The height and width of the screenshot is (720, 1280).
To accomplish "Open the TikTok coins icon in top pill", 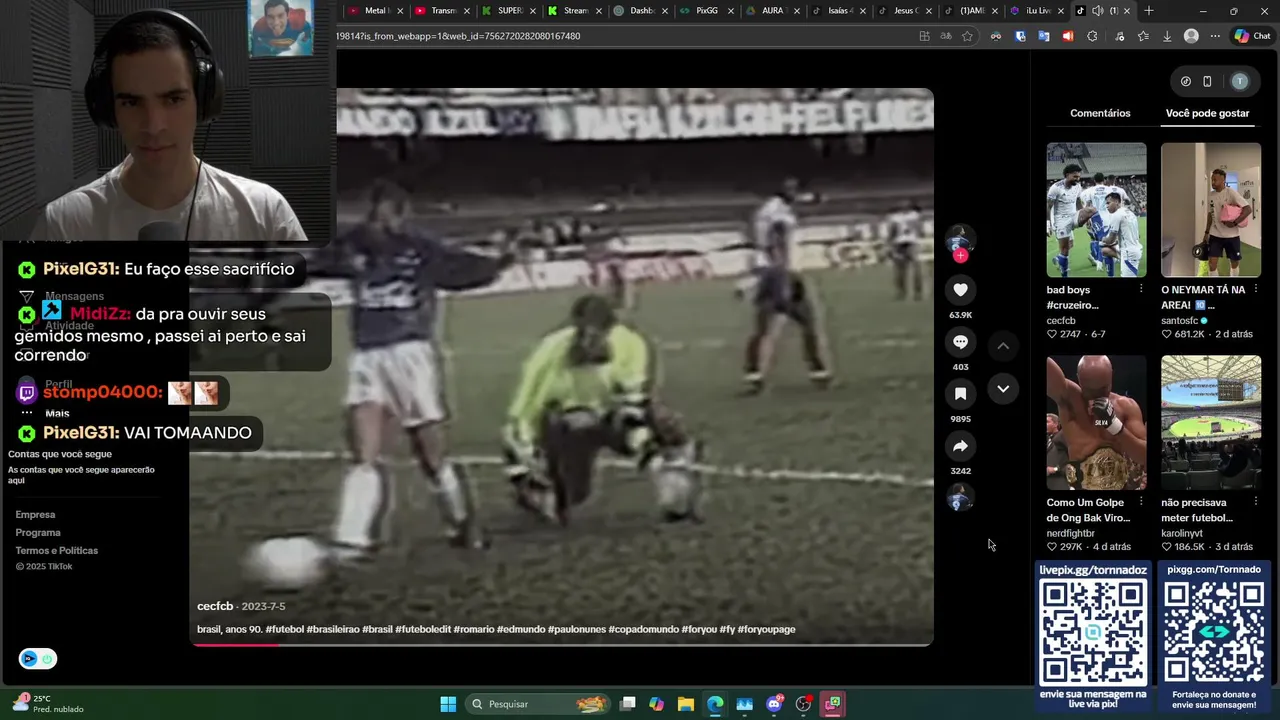I will click(x=1186, y=81).
